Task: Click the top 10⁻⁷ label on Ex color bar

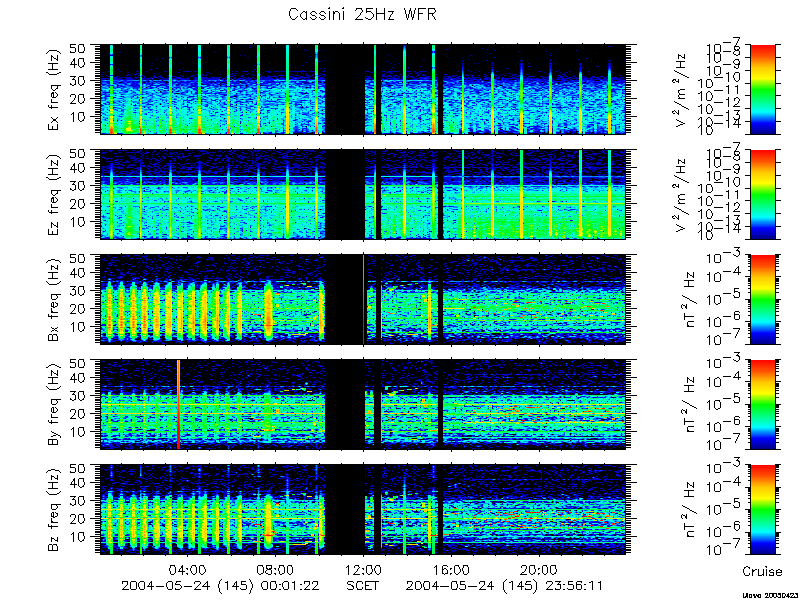Action: pyautogui.click(x=725, y=47)
